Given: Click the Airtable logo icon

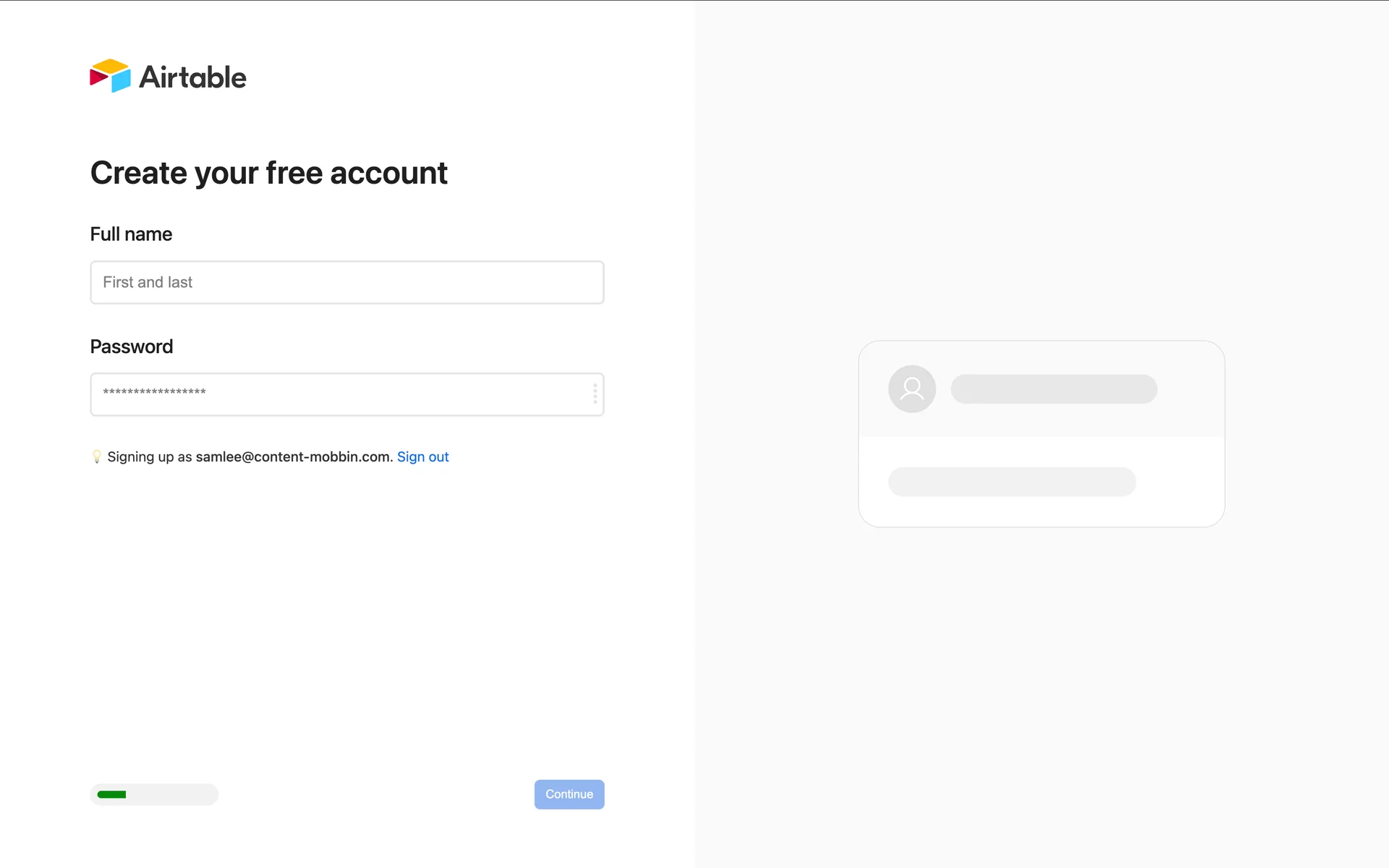Looking at the screenshot, I should click(110, 76).
